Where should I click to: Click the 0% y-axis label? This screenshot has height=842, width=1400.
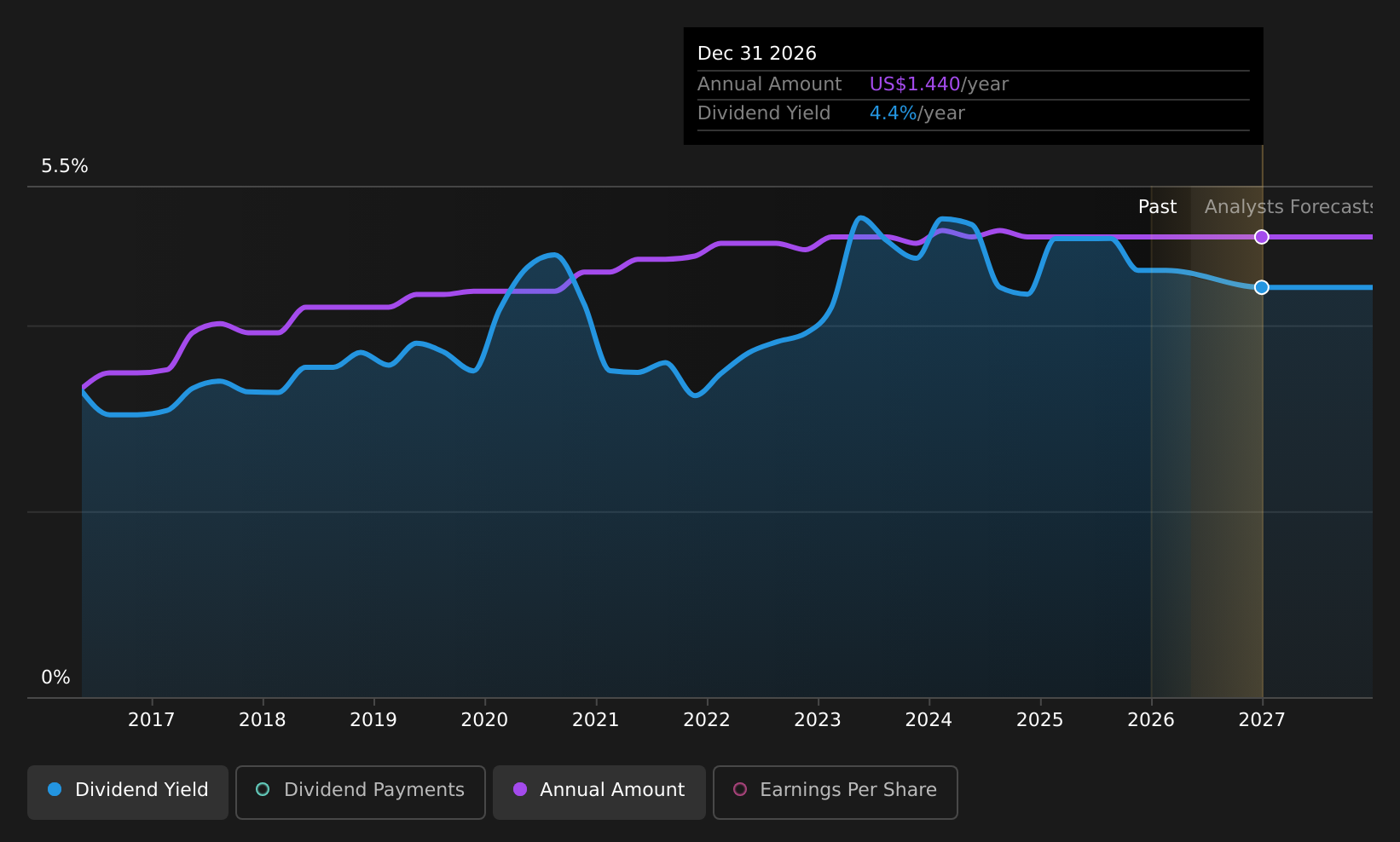tap(56, 678)
